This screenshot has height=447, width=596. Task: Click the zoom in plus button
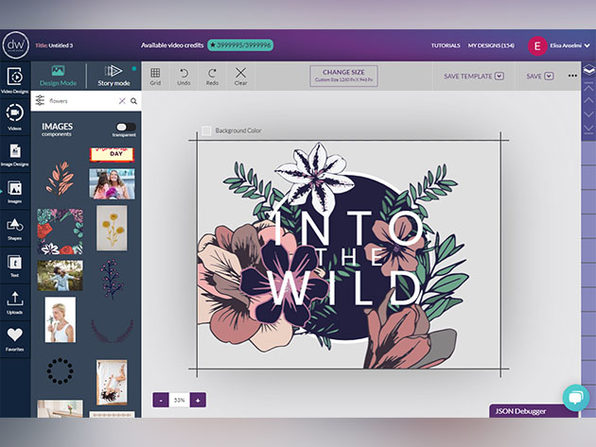[198, 400]
